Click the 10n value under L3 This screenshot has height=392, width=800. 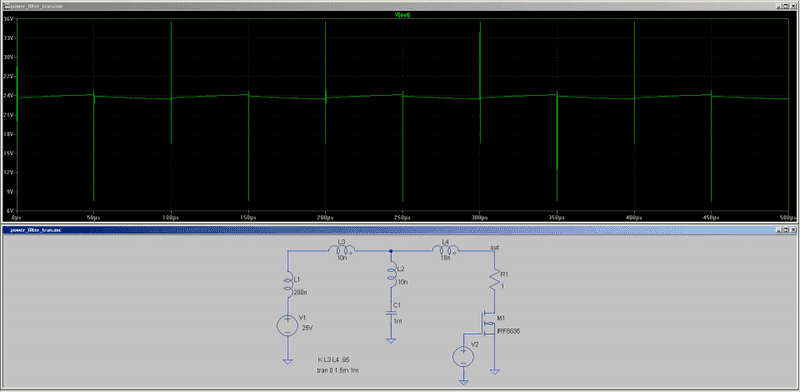(x=342, y=258)
